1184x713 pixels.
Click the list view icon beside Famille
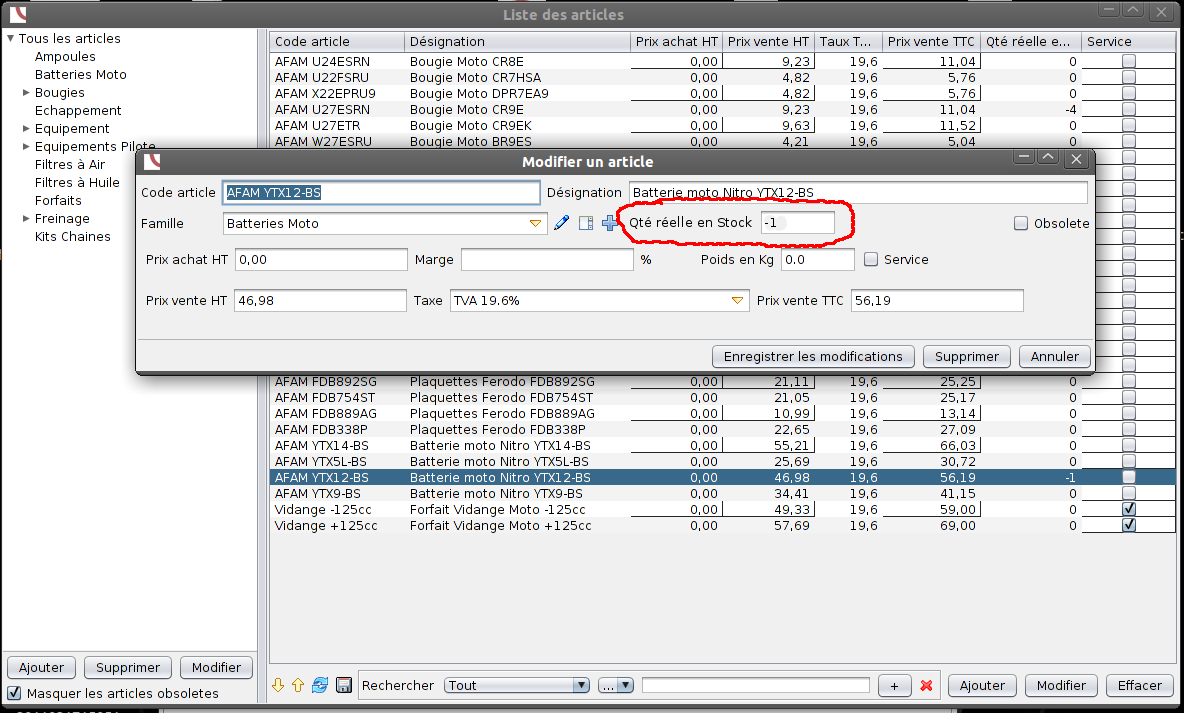click(586, 223)
